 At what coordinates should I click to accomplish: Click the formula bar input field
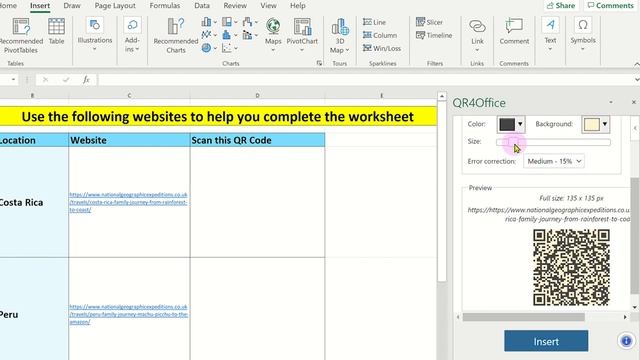[364, 80]
